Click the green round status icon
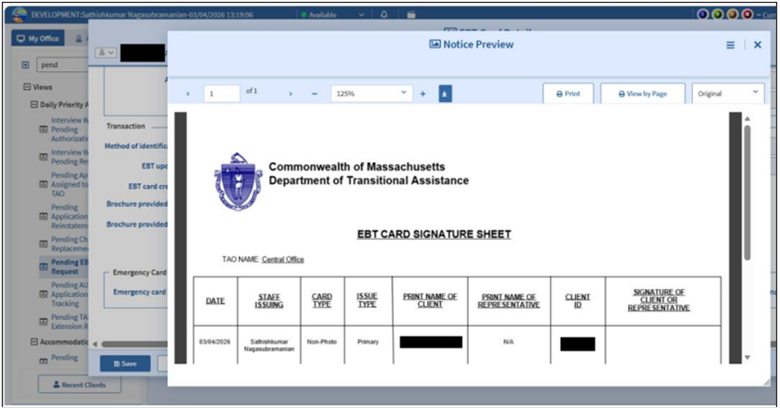Viewport: 780px width, 408px height. coord(717,14)
